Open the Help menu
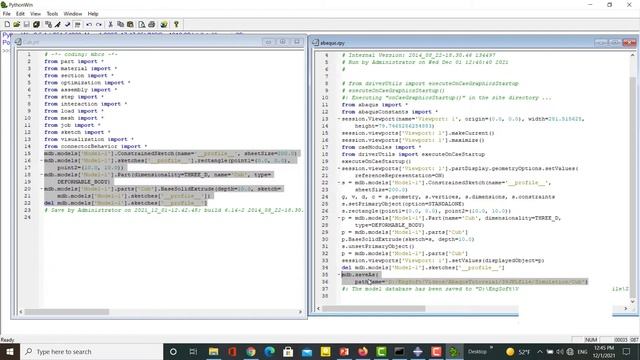This screenshot has height=360, width=640. [93, 13]
